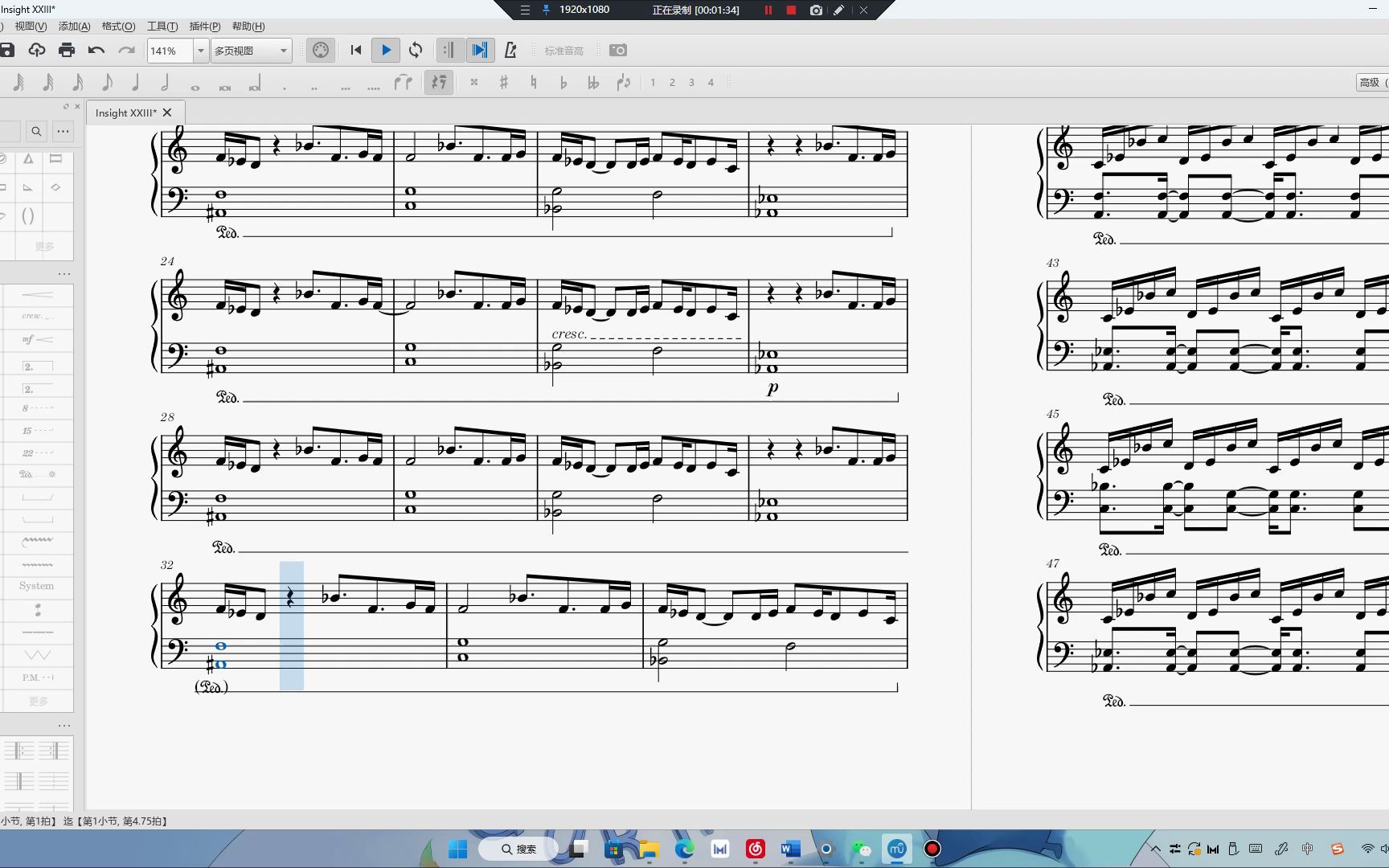Select voice 2

tap(672, 82)
